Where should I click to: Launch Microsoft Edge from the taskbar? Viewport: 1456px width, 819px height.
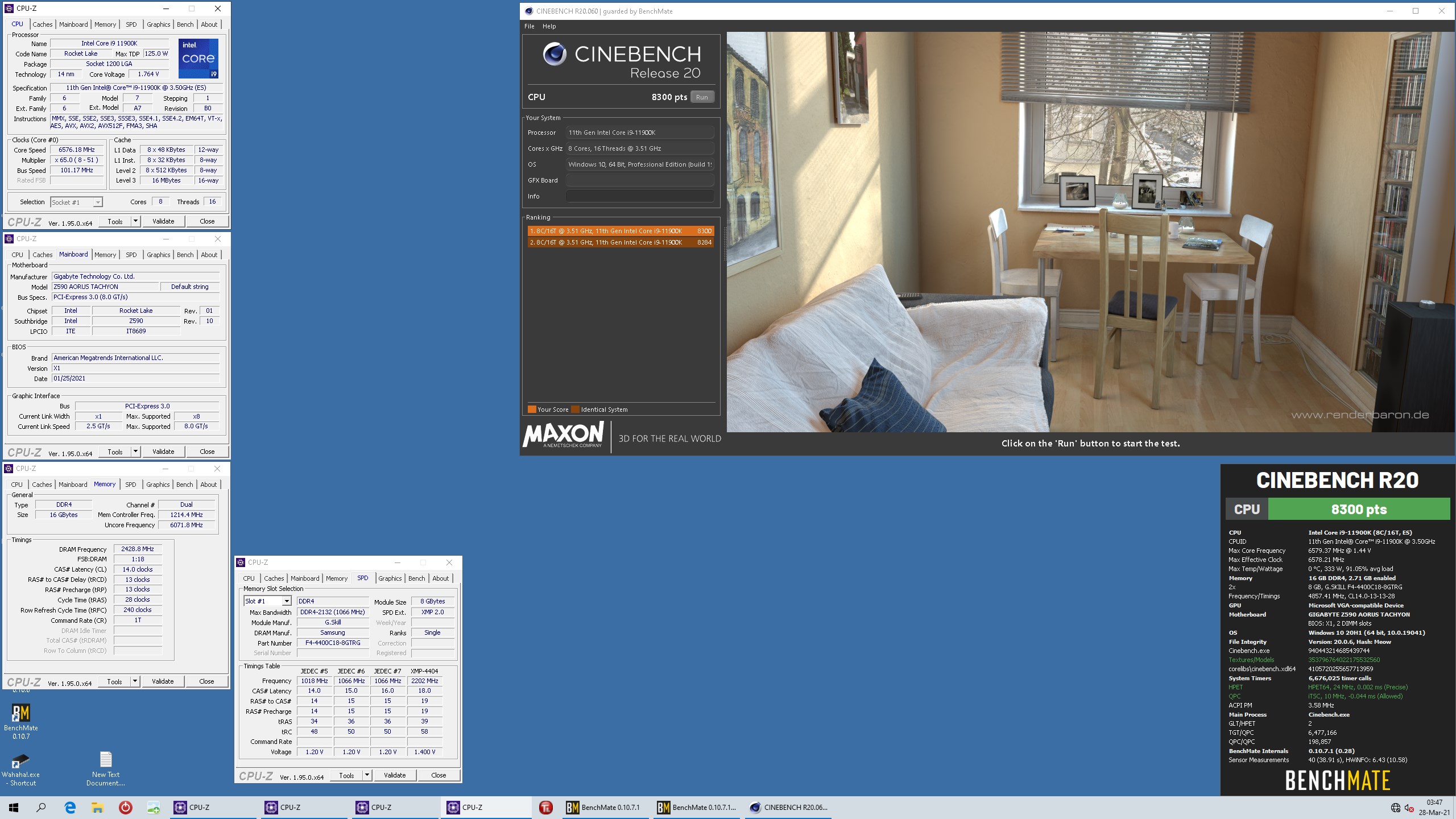point(70,807)
